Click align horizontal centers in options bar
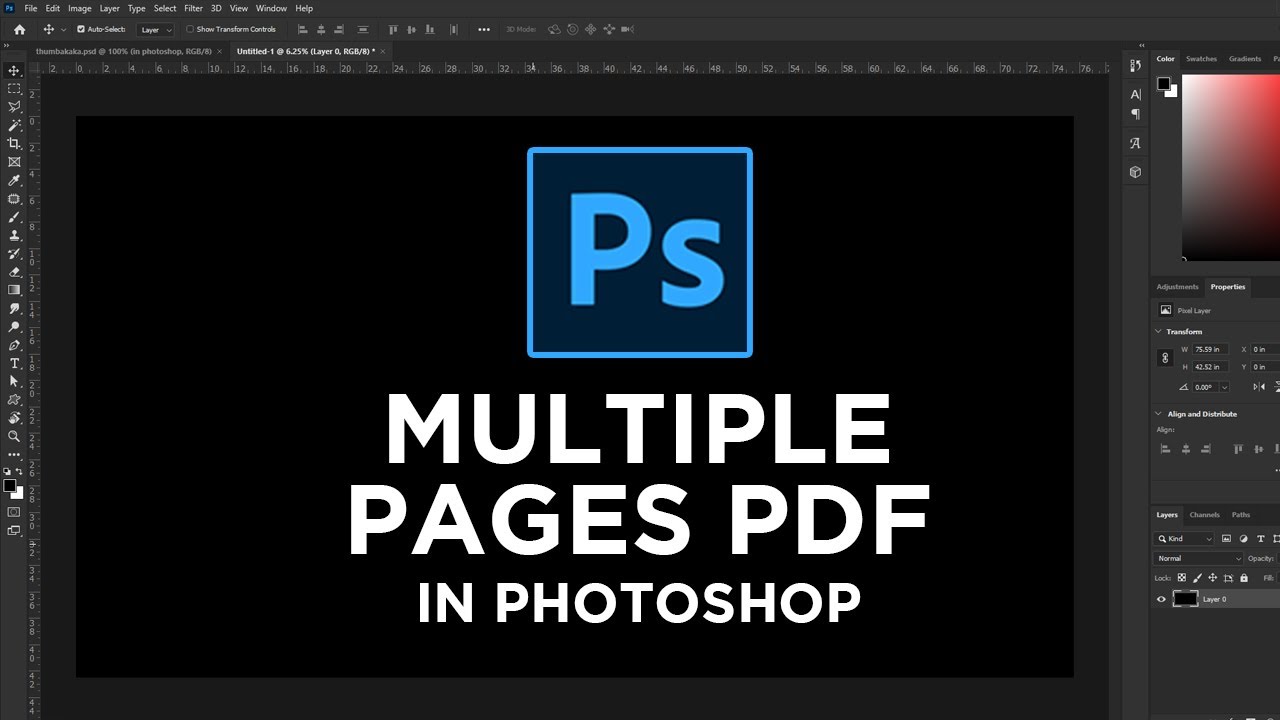 click(x=321, y=29)
